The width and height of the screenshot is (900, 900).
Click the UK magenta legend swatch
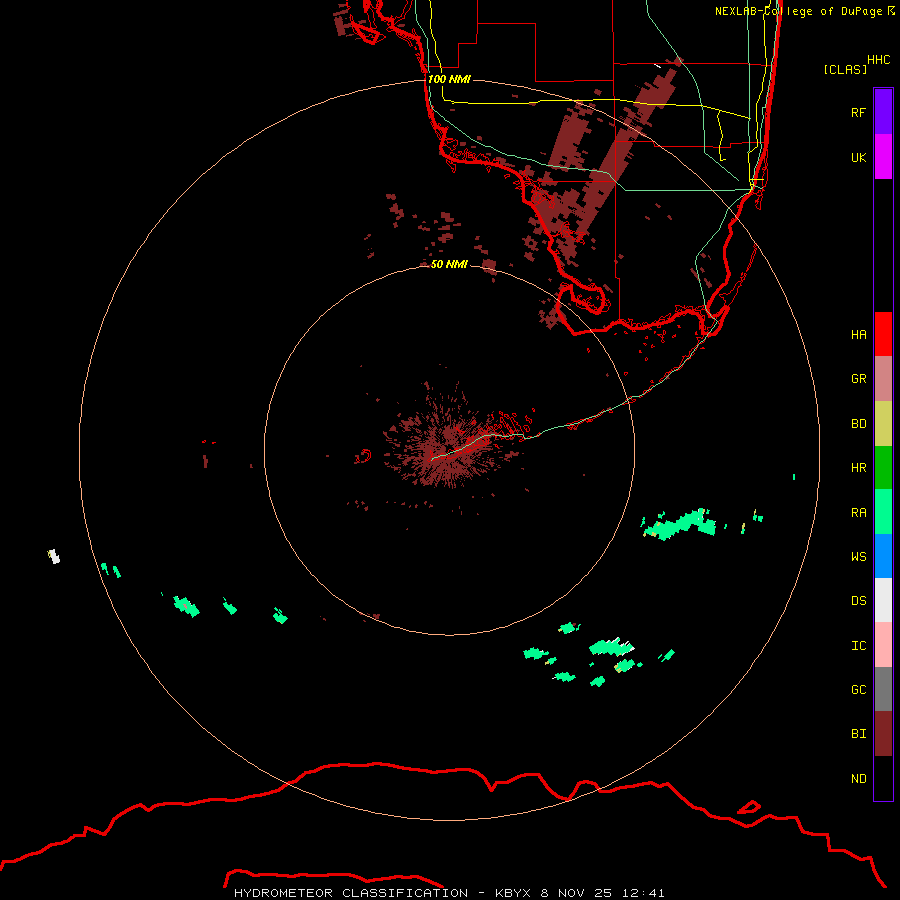tap(883, 156)
